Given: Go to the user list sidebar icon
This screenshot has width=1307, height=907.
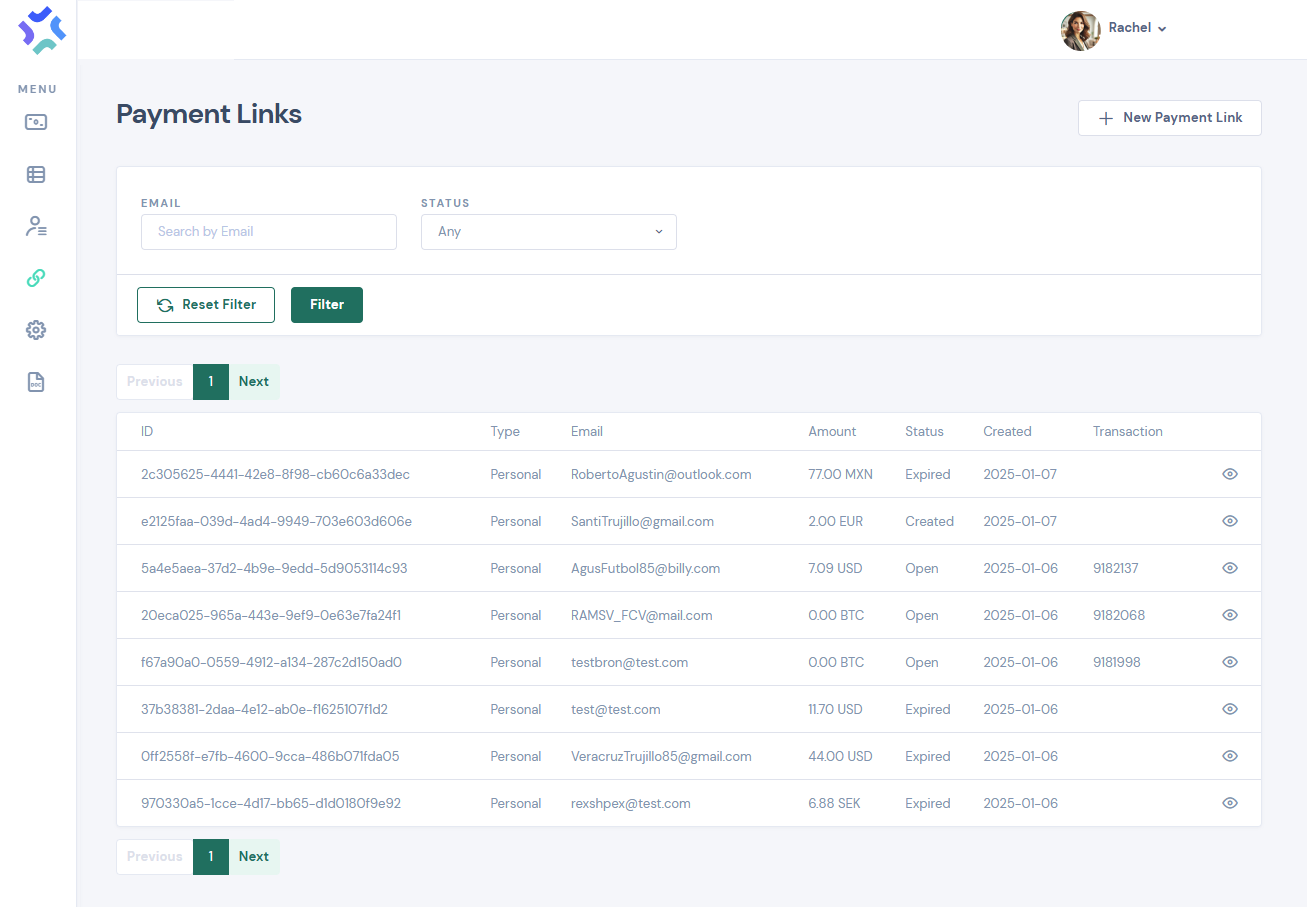Looking at the screenshot, I should point(36,226).
